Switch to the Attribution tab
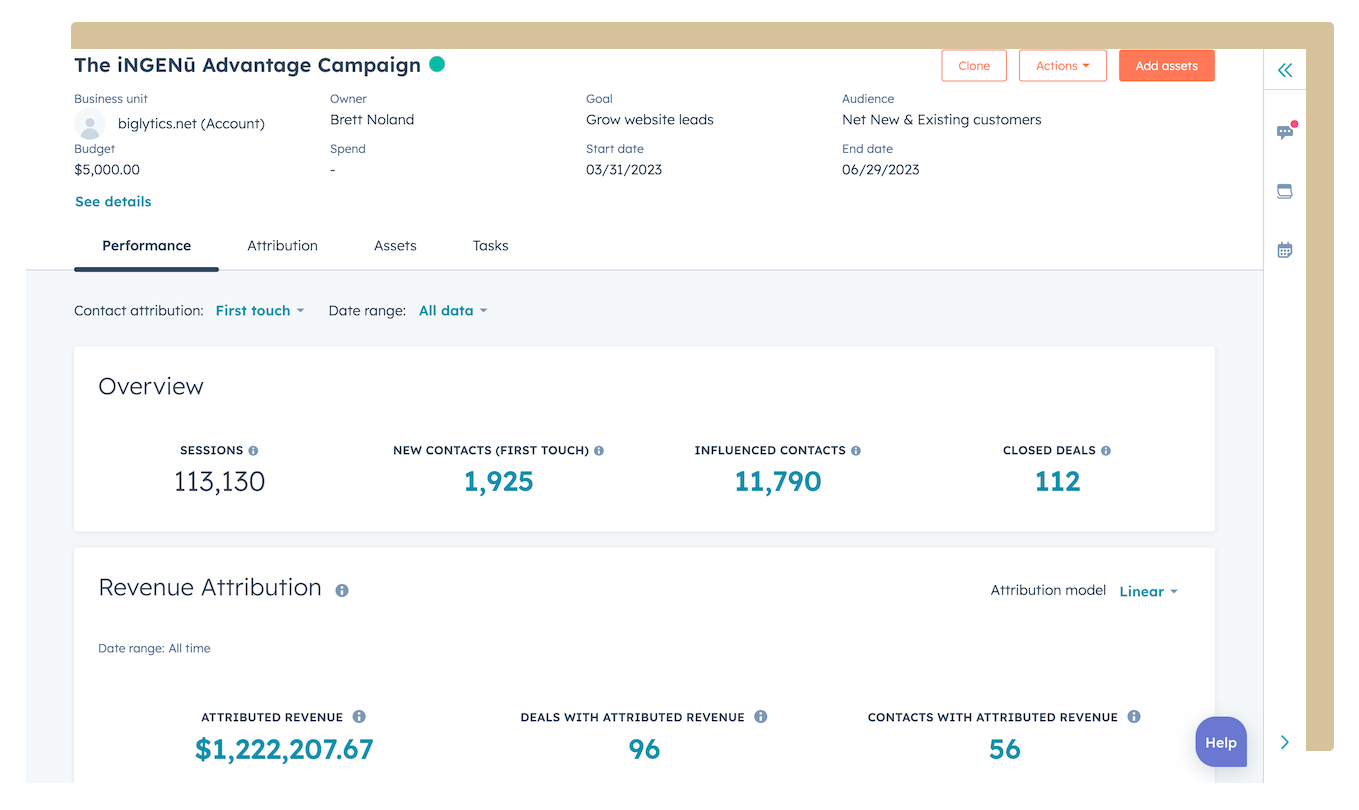This screenshot has width=1359, height=810. point(282,246)
